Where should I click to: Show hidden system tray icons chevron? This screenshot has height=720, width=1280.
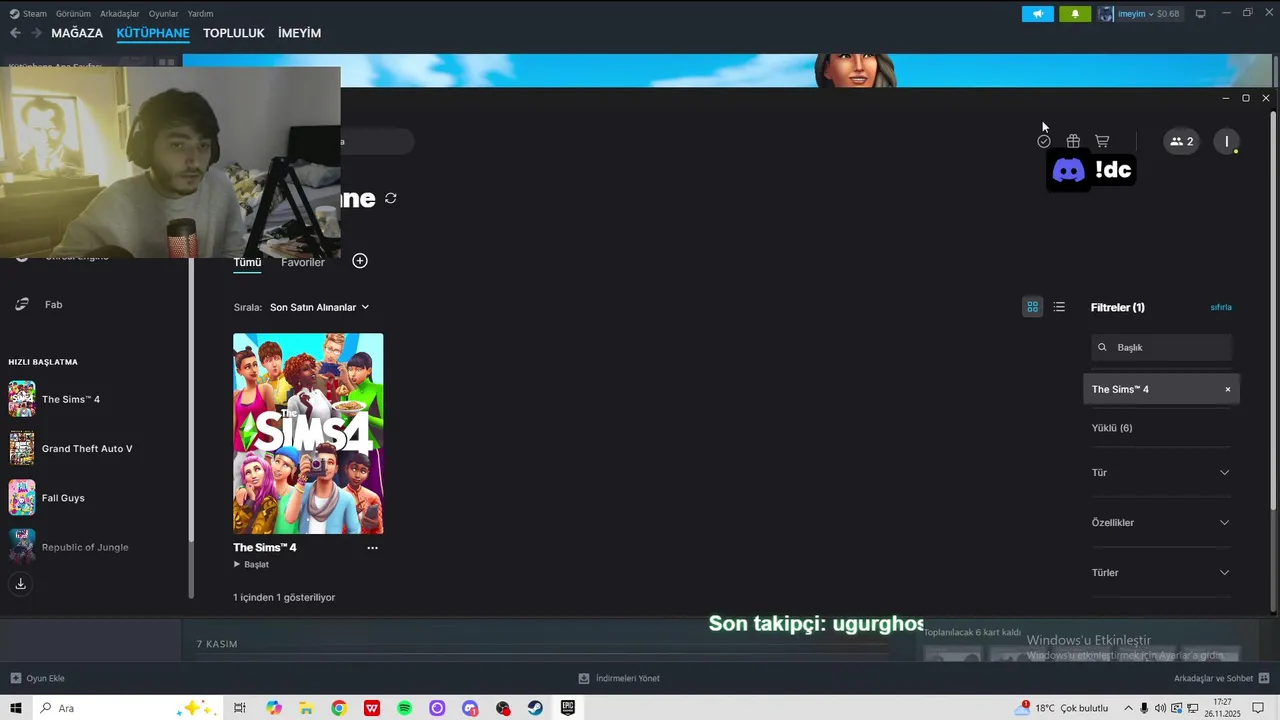point(1128,708)
